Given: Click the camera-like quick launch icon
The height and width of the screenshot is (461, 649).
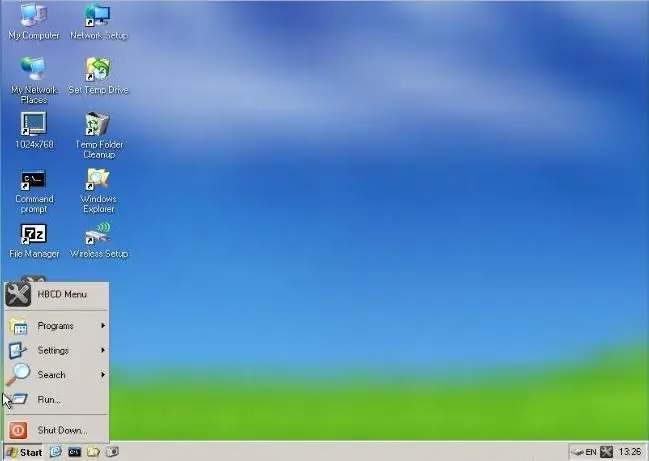Looking at the screenshot, I should click(x=112, y=452).
